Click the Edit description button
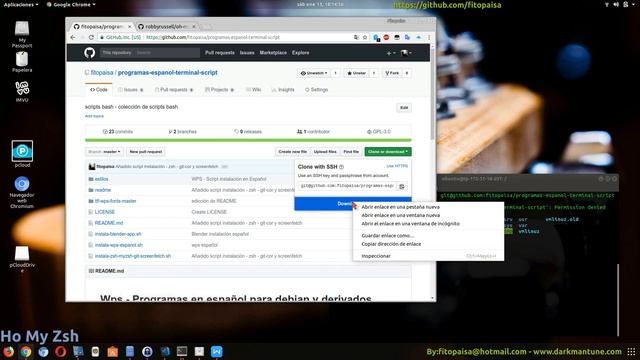 click(404, 108)
